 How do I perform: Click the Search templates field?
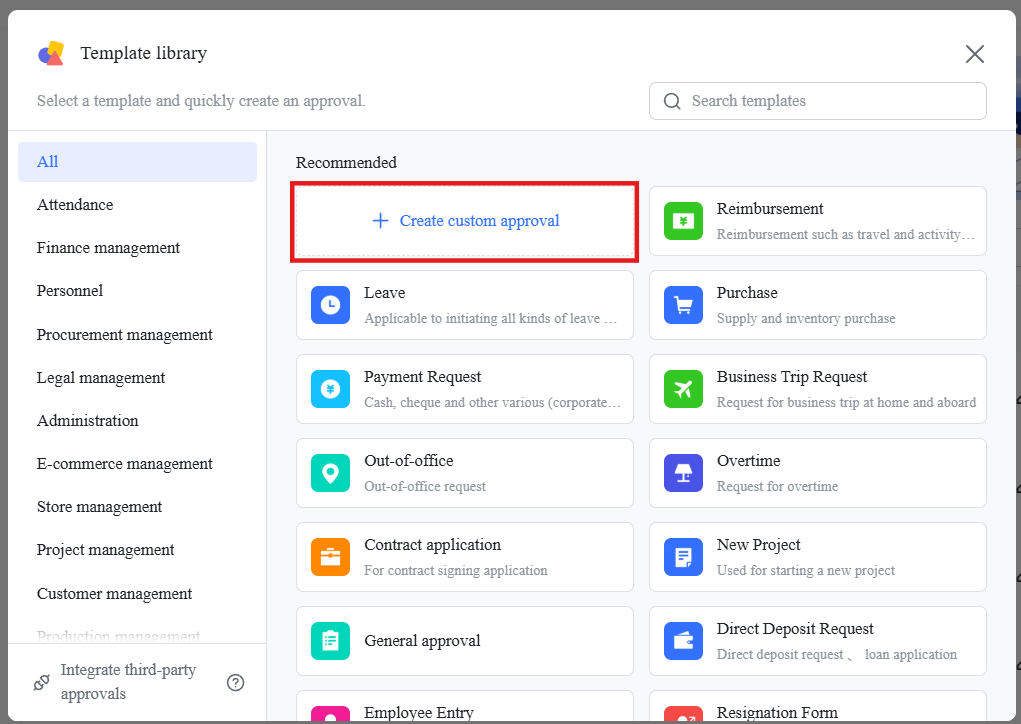point(818,101)
